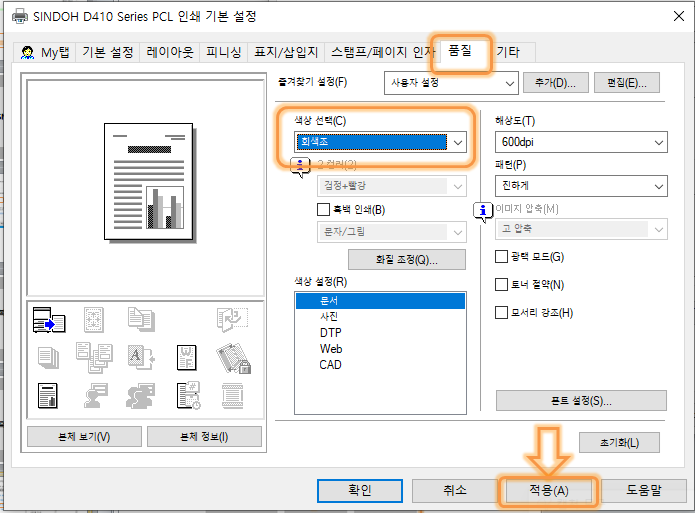
Task: Click the printer icon in title bar
Action: pyautogui.click(x=20, y=16)
